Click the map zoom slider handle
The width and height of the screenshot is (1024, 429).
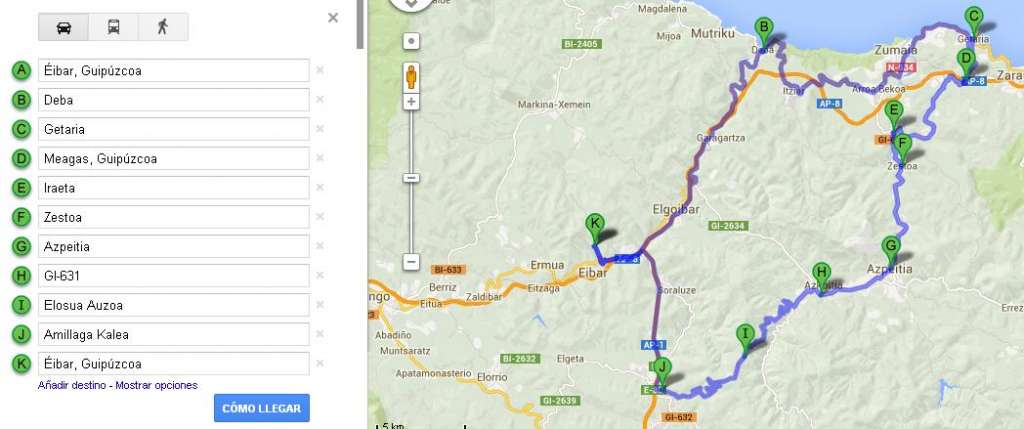click(x=411, y=178)
